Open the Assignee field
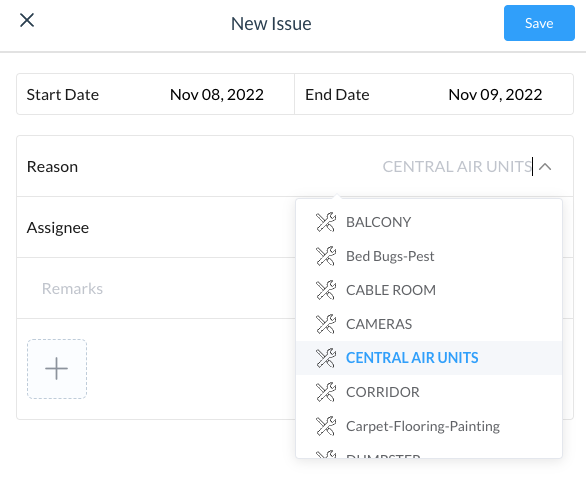Viewport: 586px width, 486px height. [x=156, y=227]
